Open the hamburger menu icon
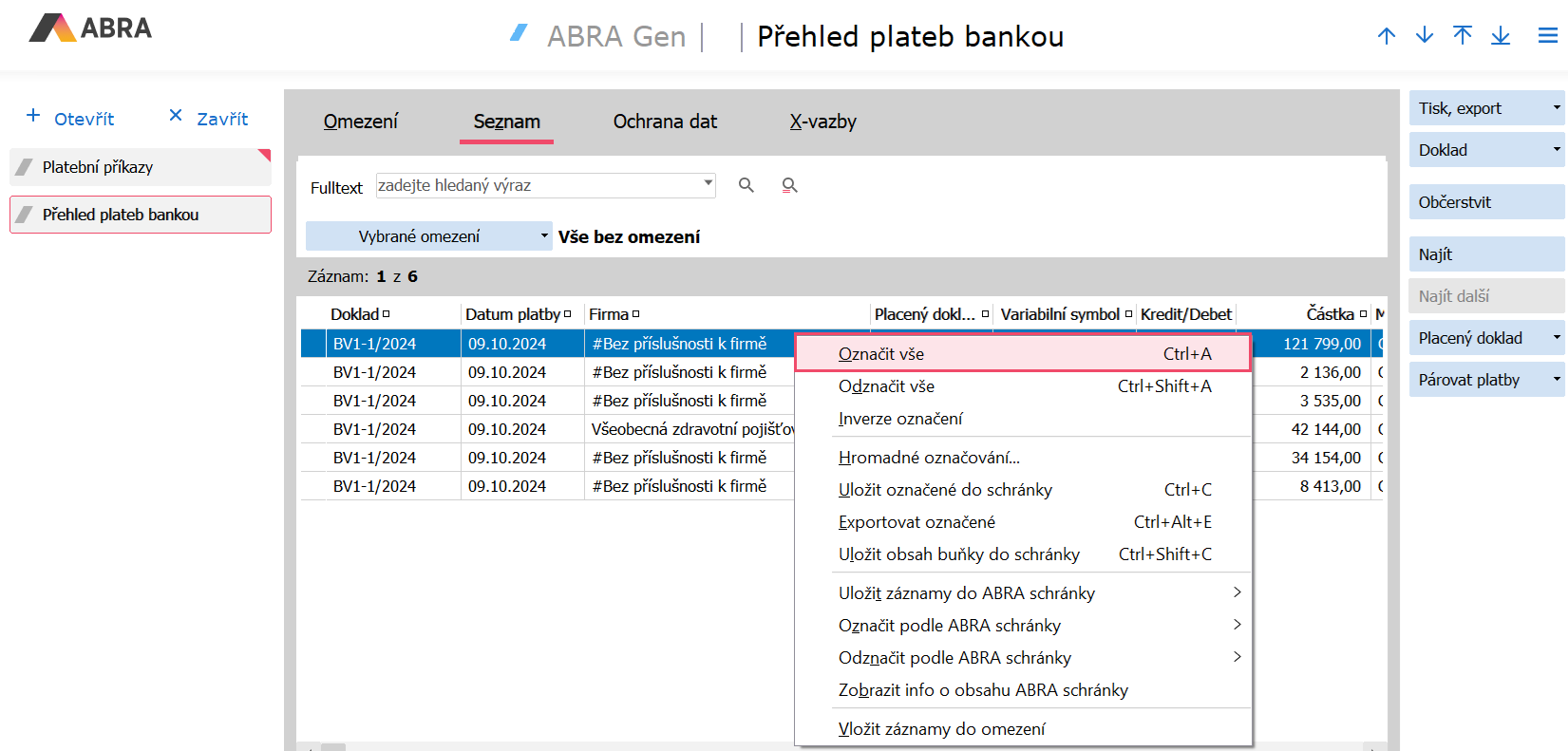 [x=1548, y=36]
